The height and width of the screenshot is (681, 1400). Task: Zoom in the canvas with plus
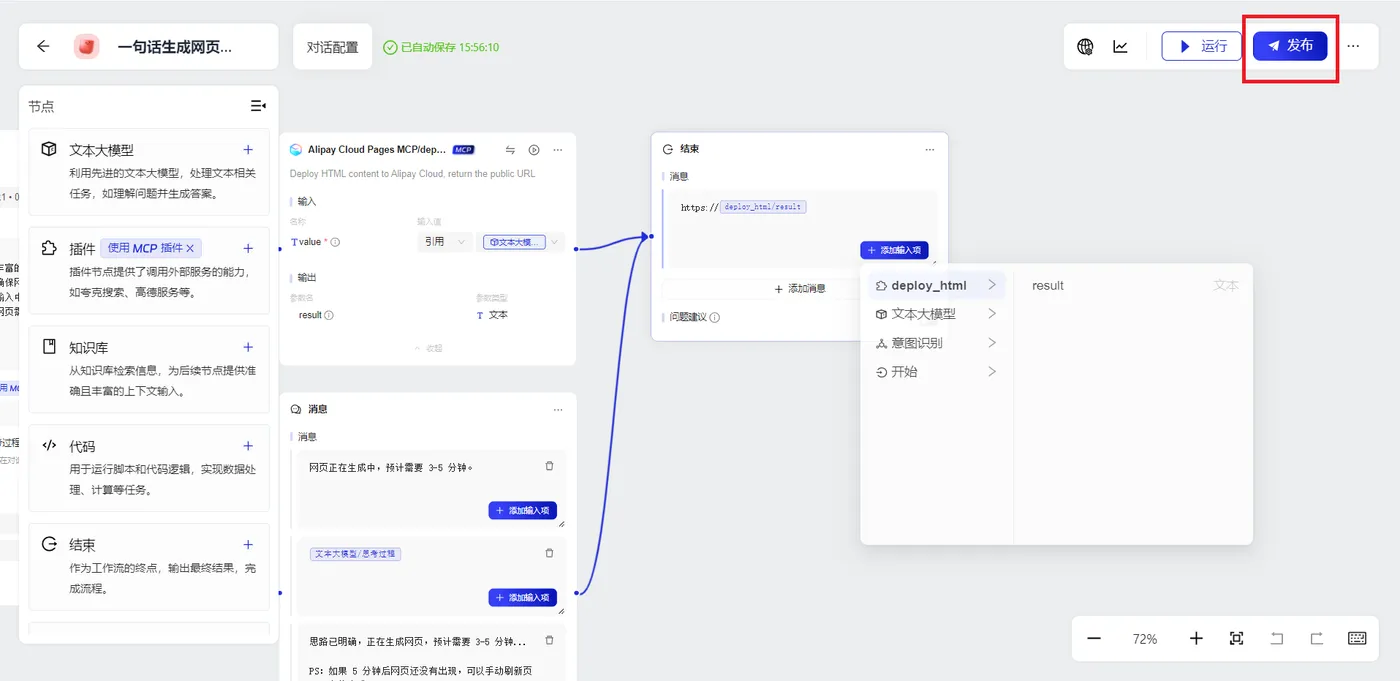pos(1196,638)
